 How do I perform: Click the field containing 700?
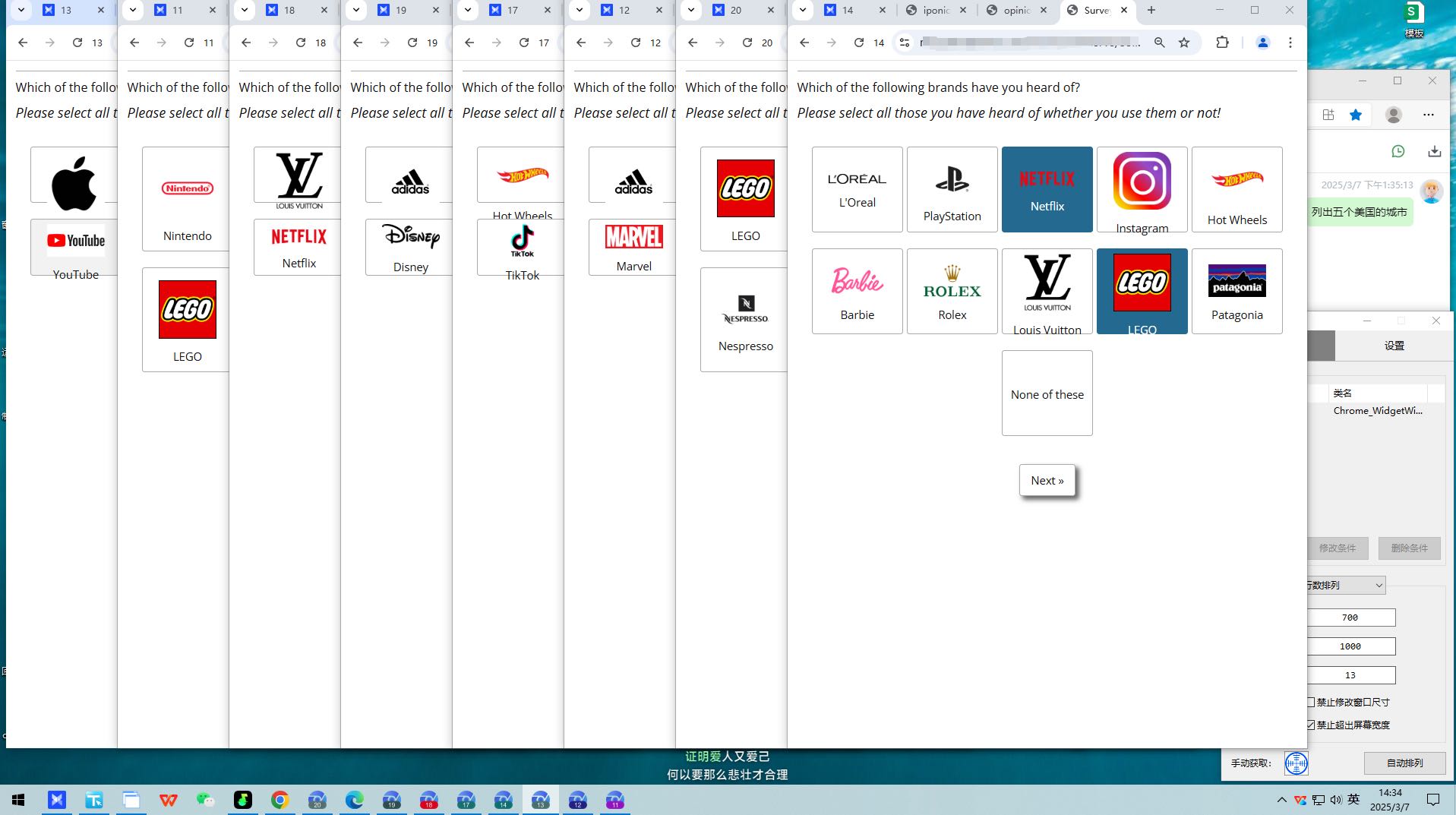tap(1350, 618)
